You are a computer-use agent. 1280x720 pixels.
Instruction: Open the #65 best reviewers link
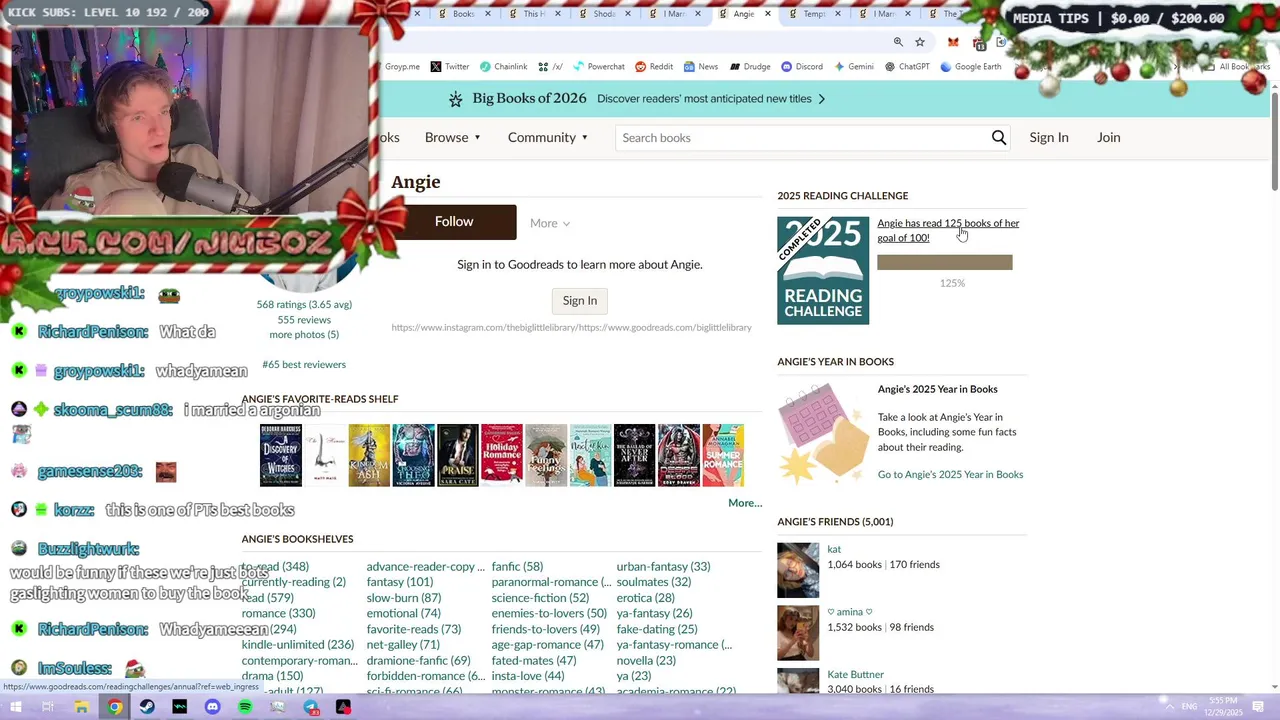(x=304, y=365)
